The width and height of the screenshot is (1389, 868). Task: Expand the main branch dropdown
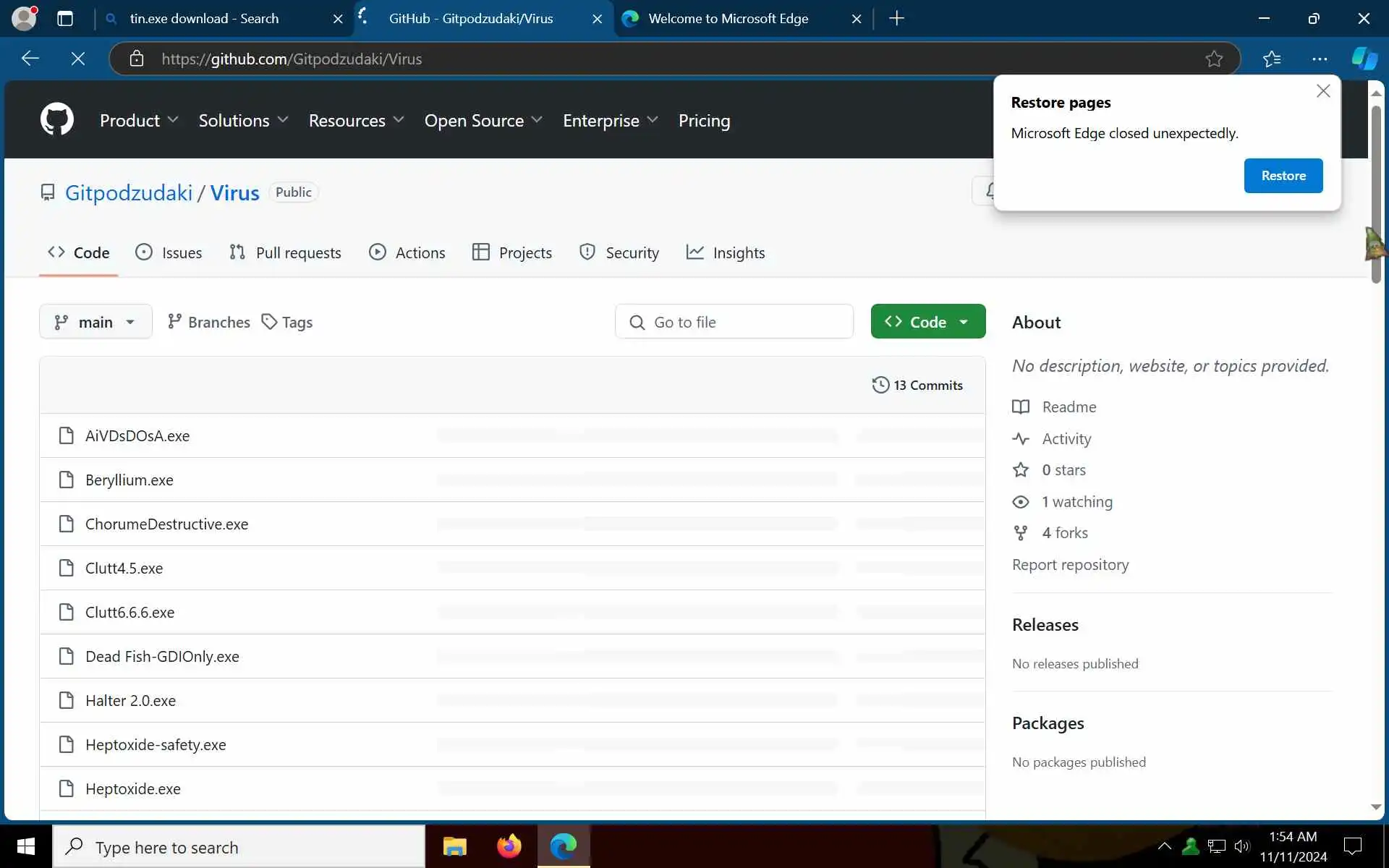point(95,322)
